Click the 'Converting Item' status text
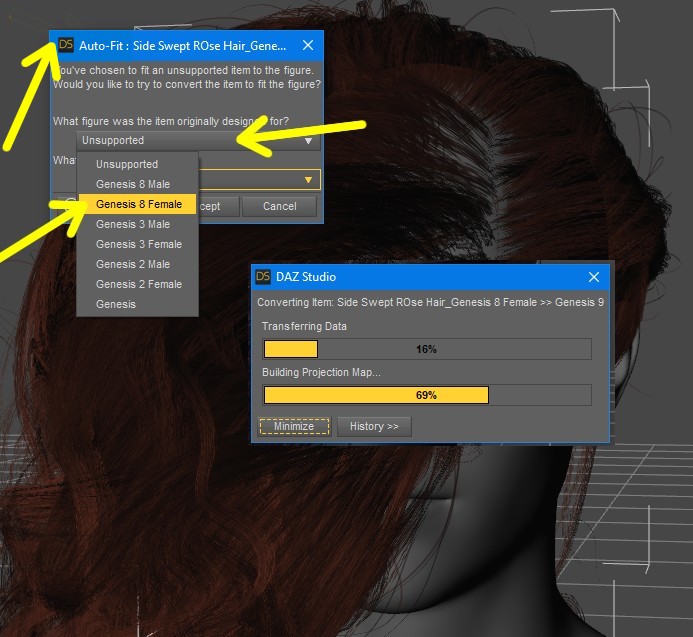Viewport: 693px width, 637px height. [x=430, y=302]
